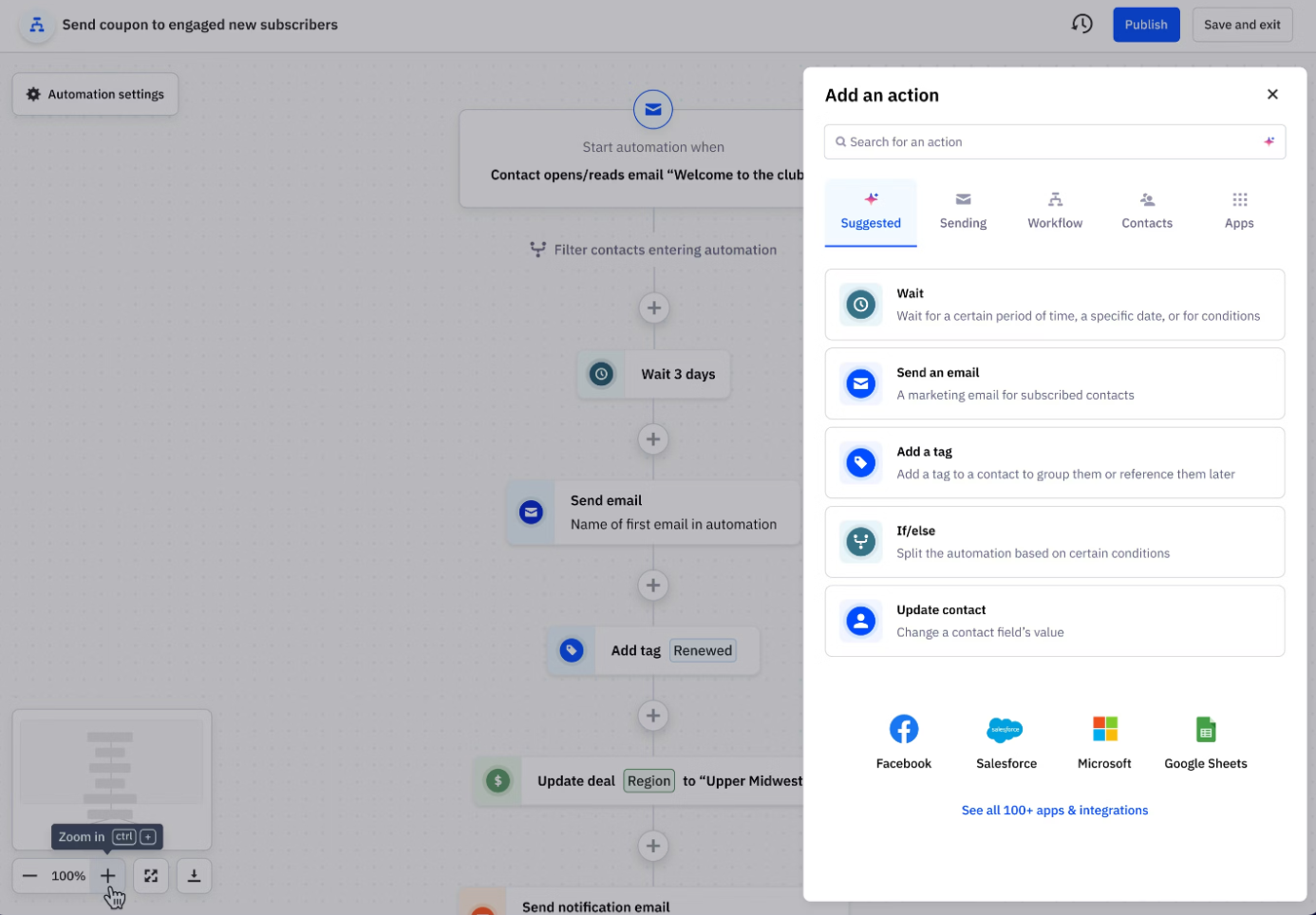Select the Wait action
The height and width of the screenshot is (915, 1316).
(1054, 304)
